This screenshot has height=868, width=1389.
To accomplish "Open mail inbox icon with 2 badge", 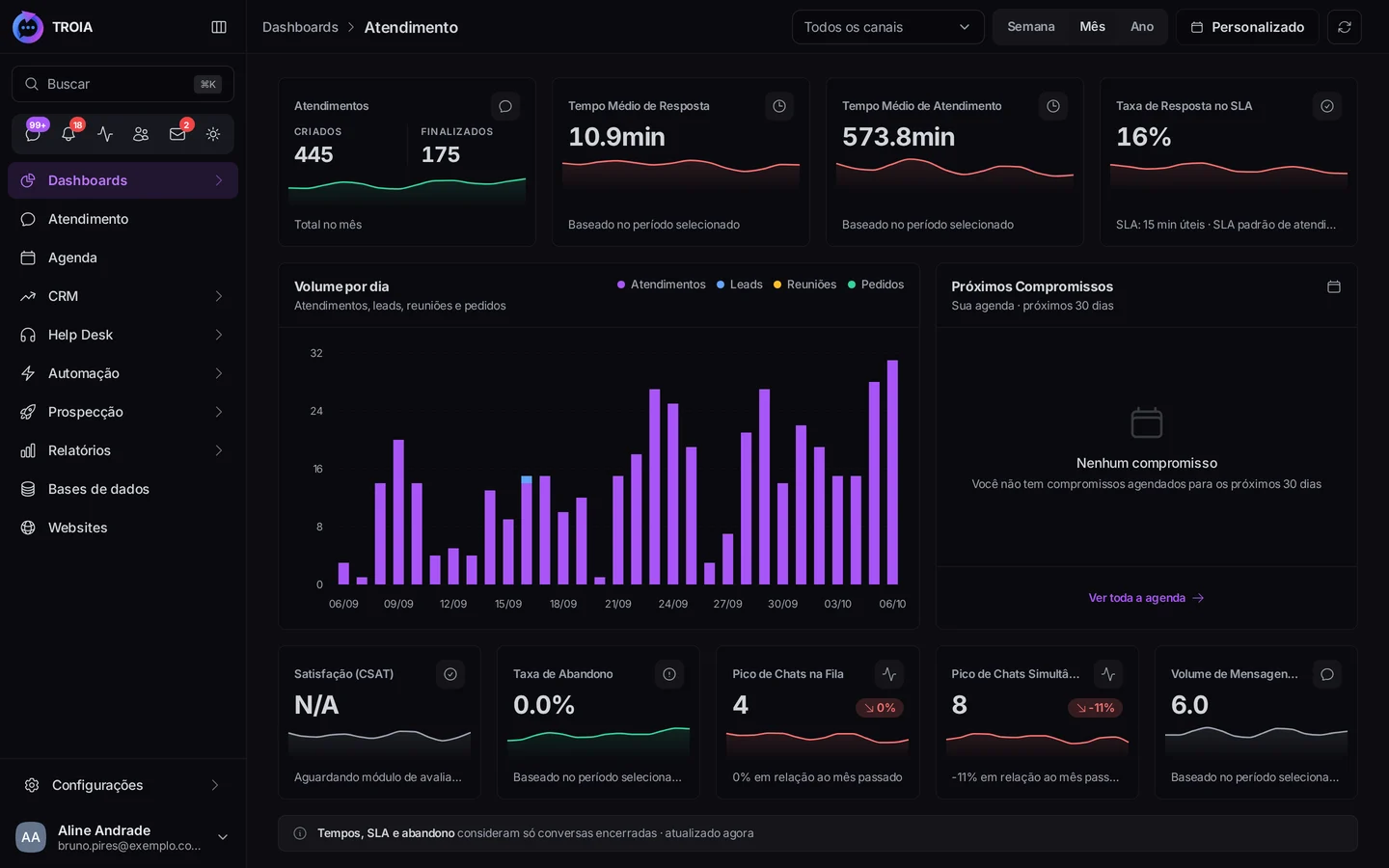I will pos(177,134).
